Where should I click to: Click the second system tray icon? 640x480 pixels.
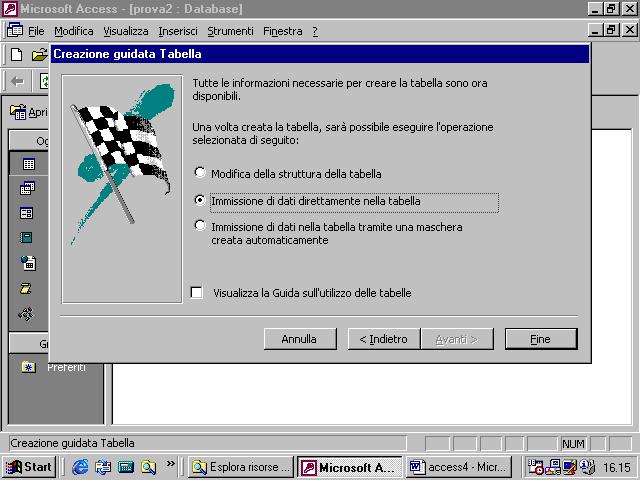tap(553, 467)
